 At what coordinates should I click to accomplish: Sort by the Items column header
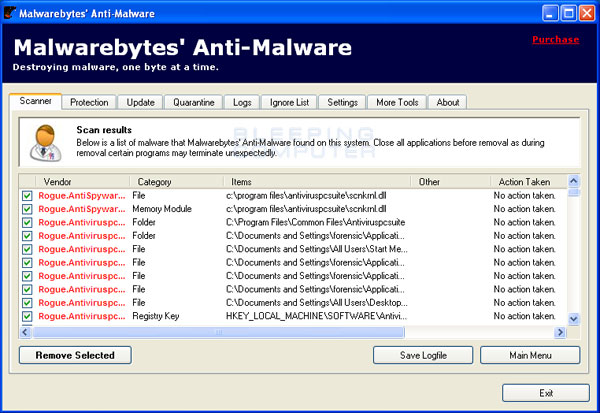[x=317, y=182]
